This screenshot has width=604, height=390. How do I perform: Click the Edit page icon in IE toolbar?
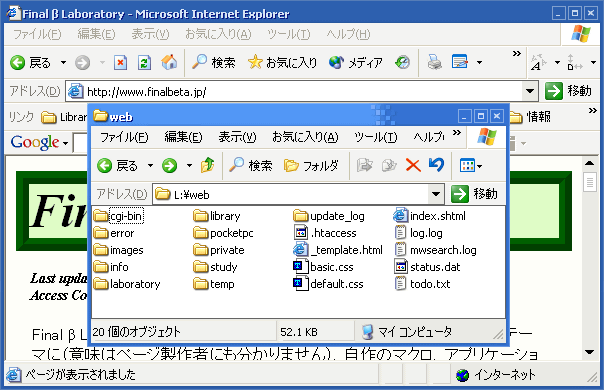[x=460, y=62]
